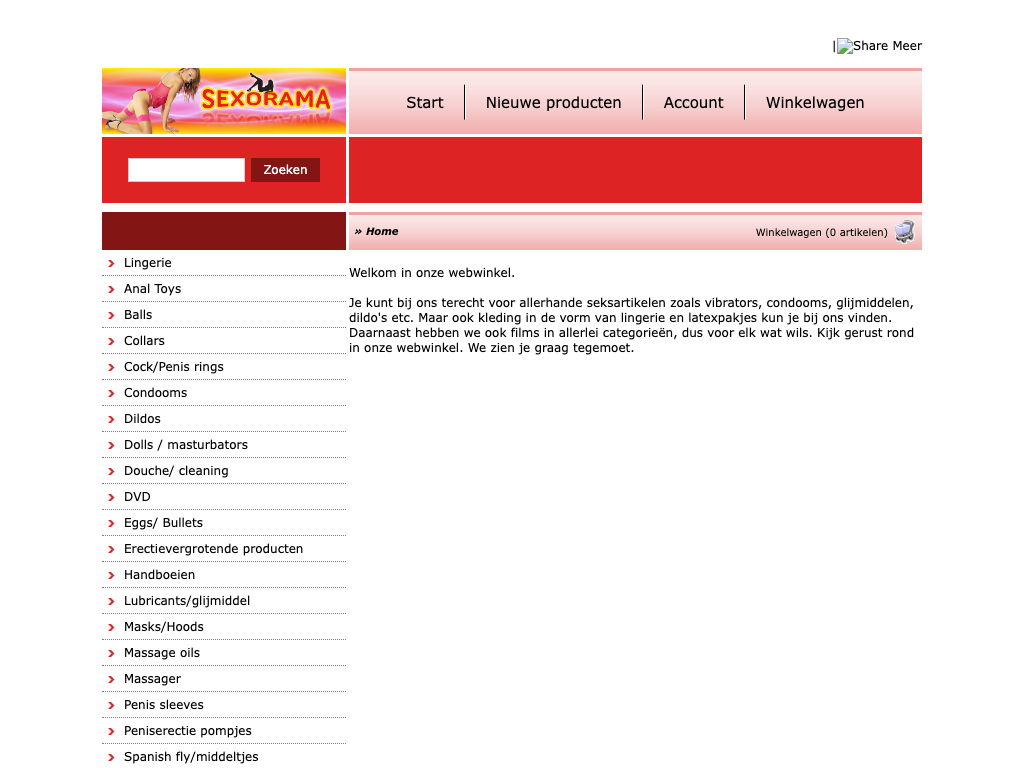Click the red arrow beside DVD
This screenshot has width=1024, height=768.
(x=111, y=498)
